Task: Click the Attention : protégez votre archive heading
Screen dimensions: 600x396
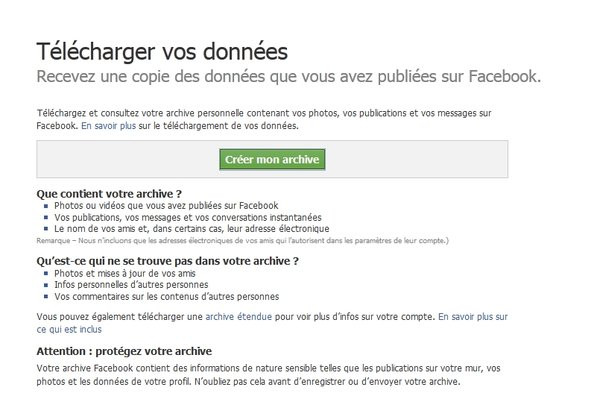Action: (x=124, y=351)
